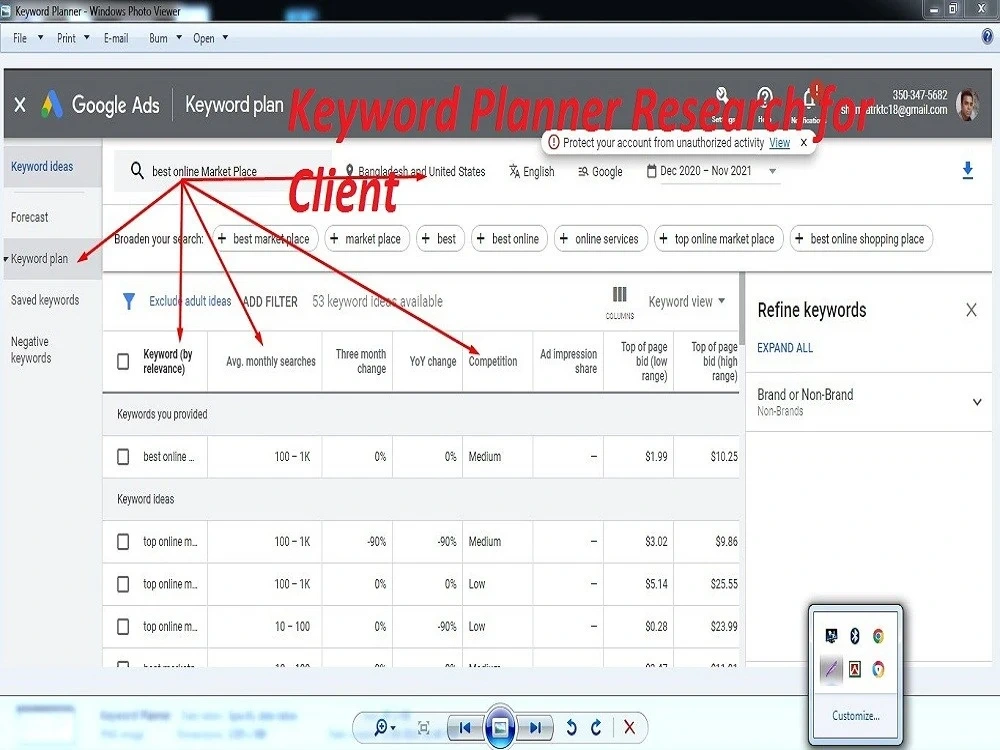Screen dimensions: 1000x750
Task: Add 'market place' to broaden search
Action: pyautogui.click(x=367, y=239)
